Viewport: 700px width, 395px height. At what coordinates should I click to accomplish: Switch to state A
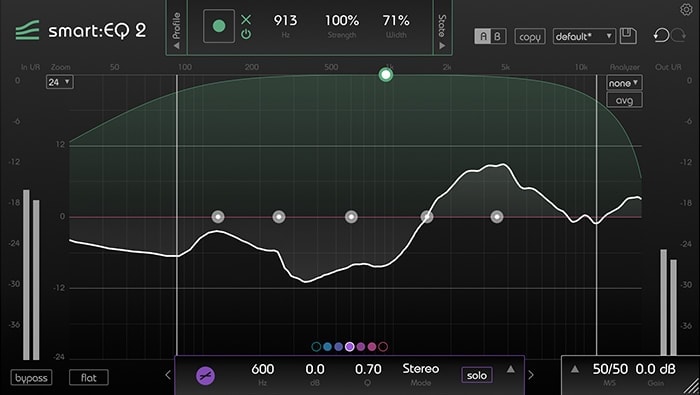(x=483, y=36)
